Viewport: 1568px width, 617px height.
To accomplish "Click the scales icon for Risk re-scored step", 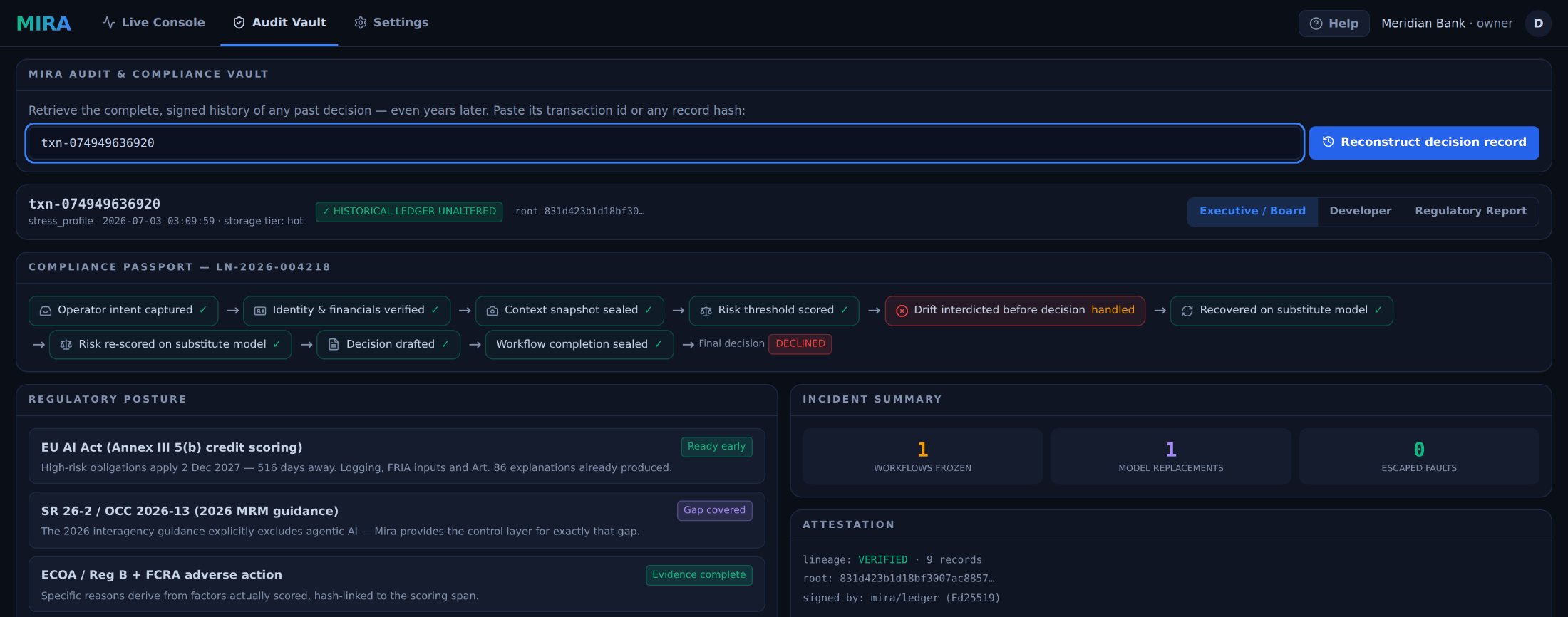I will [x=66, y=345].
